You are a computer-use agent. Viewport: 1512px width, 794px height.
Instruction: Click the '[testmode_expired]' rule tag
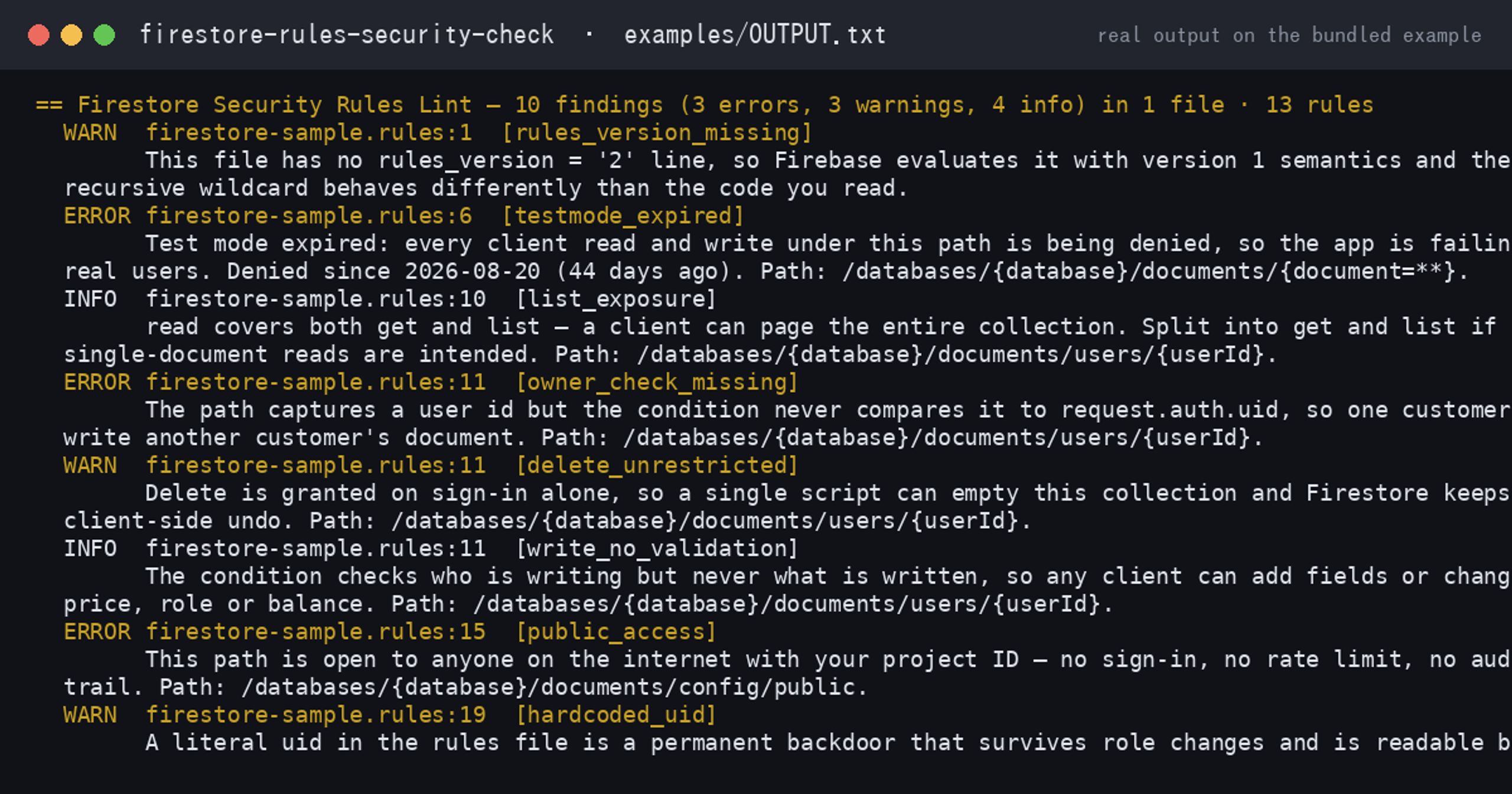pos(623,216)
